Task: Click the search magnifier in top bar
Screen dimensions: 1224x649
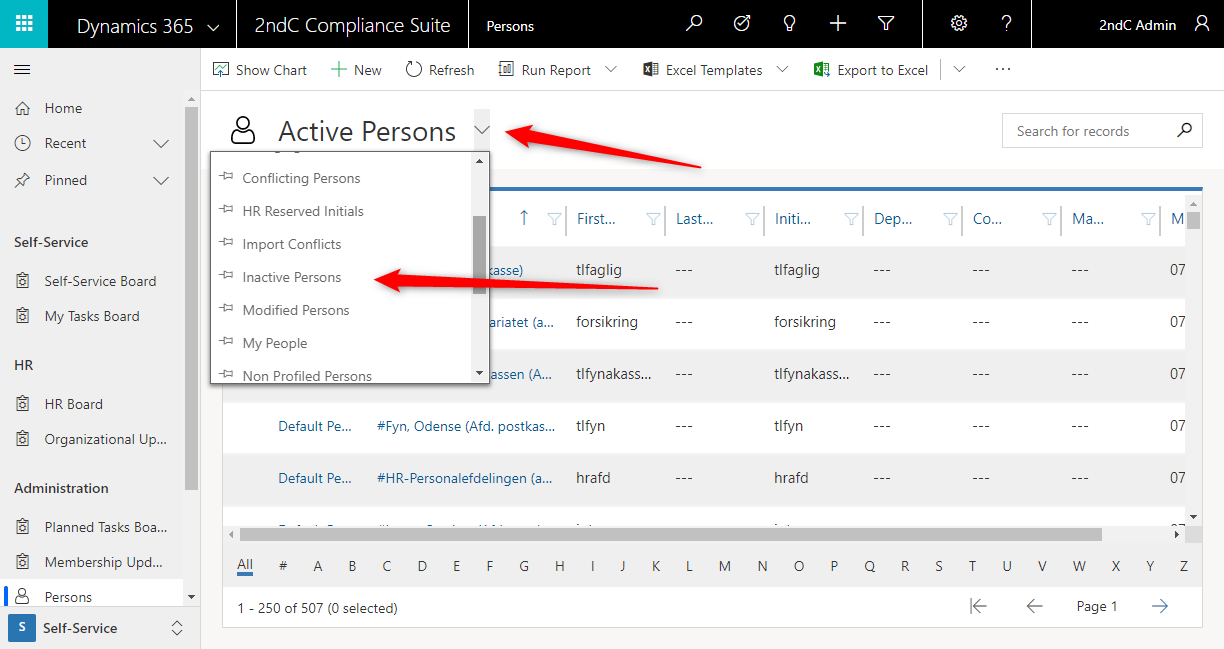Action: click(x=694, y=24)
